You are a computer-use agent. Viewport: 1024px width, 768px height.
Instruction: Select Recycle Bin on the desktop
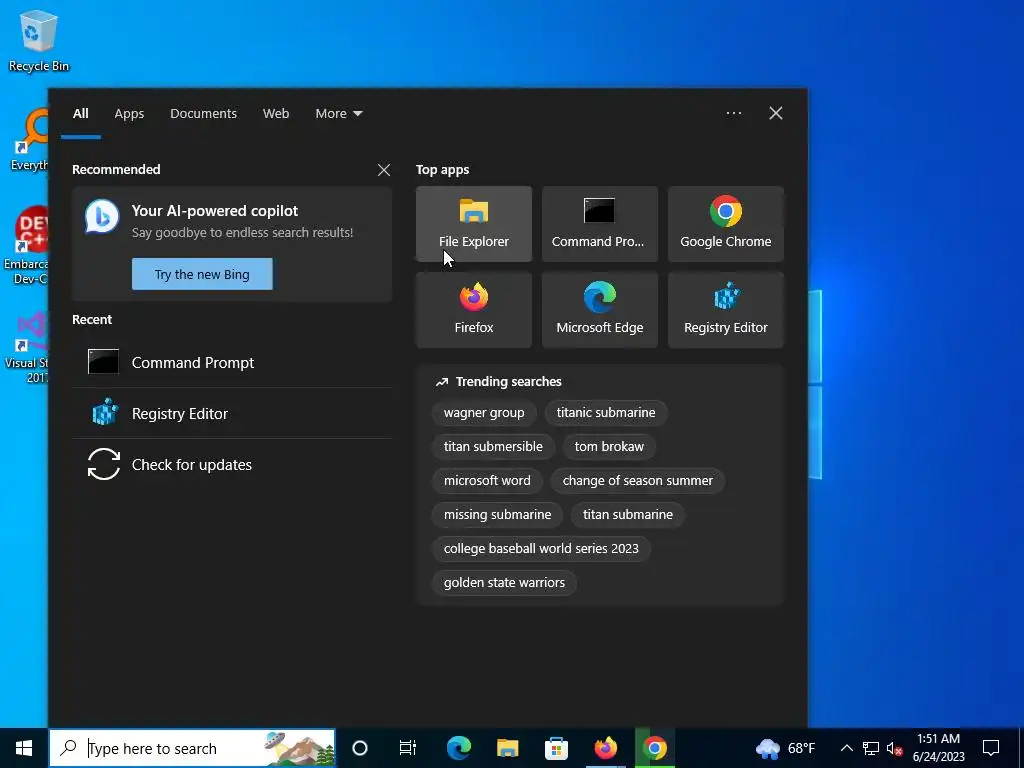pos(39,40)
